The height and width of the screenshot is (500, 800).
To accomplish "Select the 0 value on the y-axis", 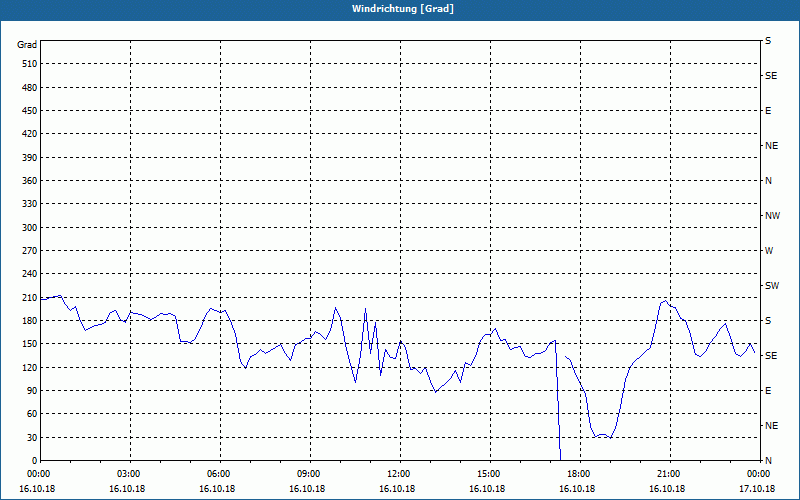I will pos(34,461).
